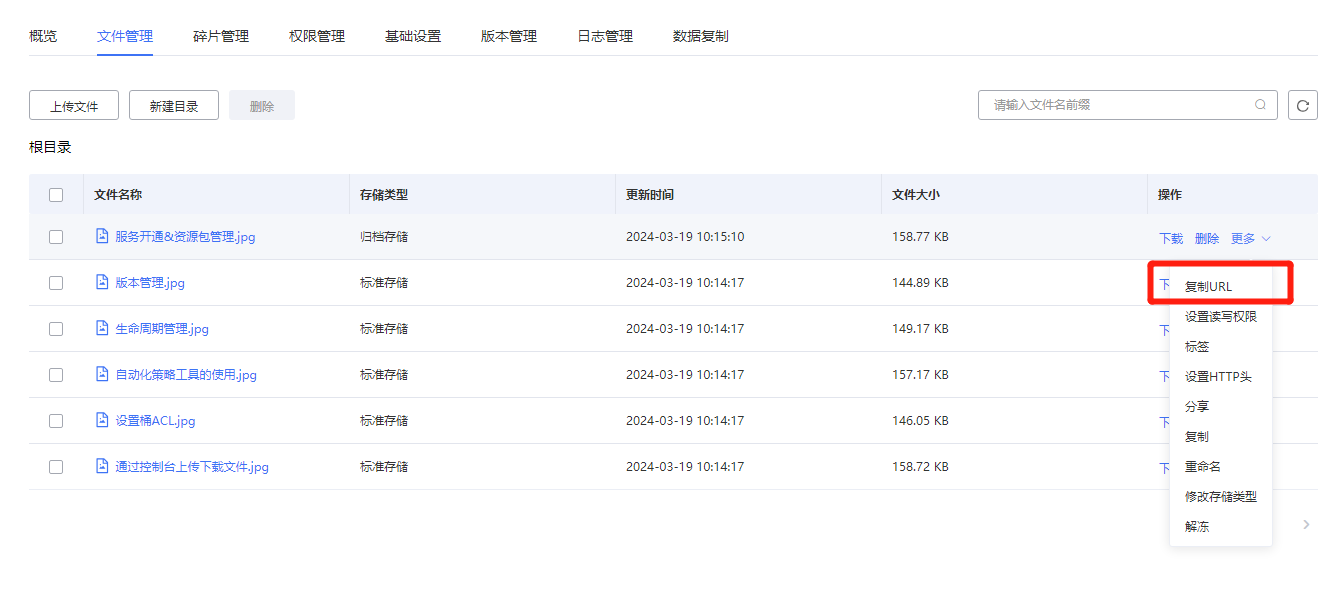This screenshot has height=589, width=1341.
Task: Select 设置读写权限 in the more menu
Action: click(1220, 317)
